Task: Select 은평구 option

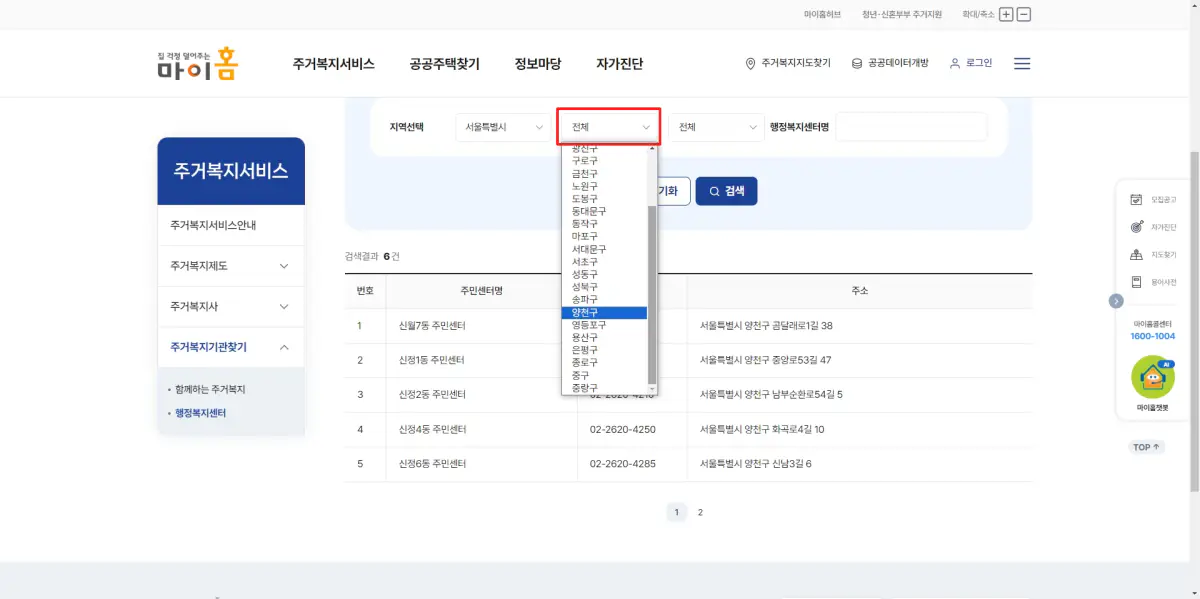Action: pyautogui.click(x=605, y=350)
